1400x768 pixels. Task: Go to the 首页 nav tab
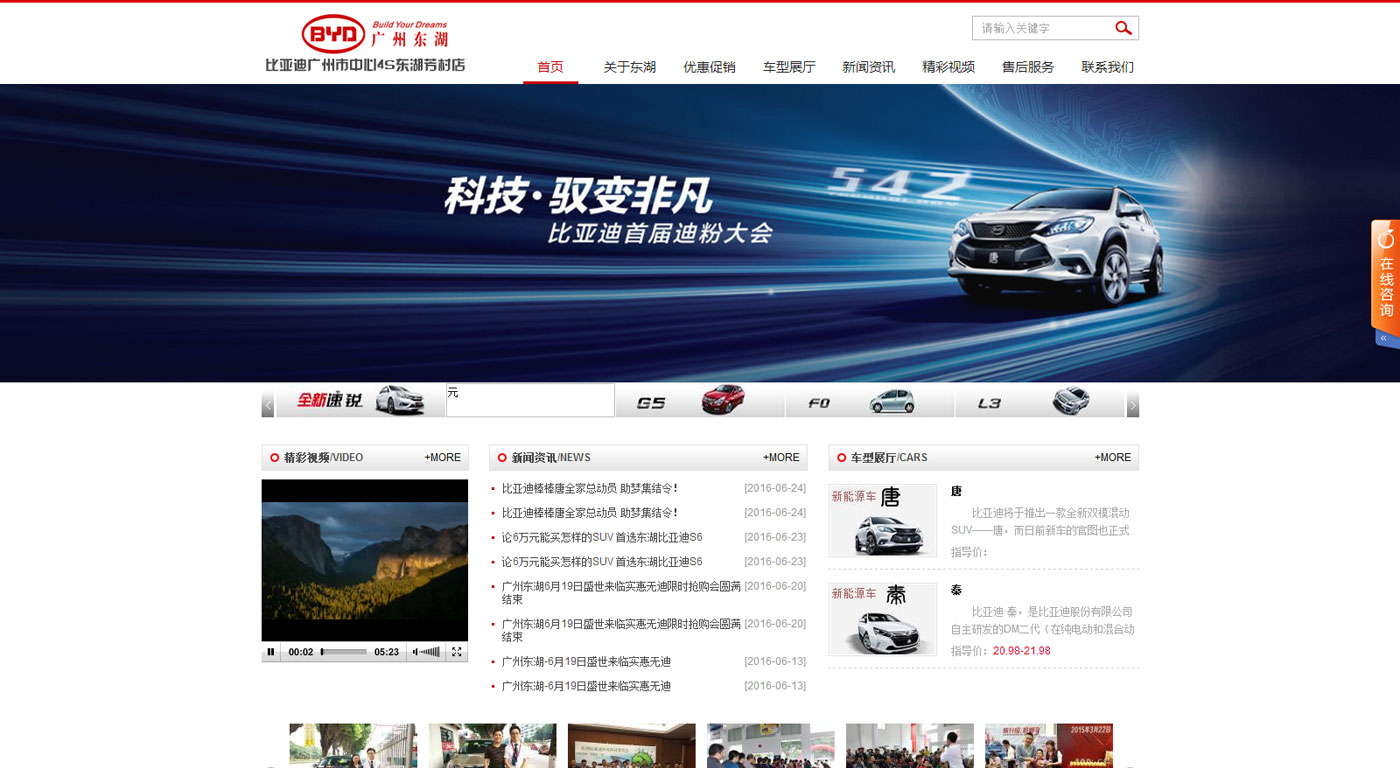pos(550,67)
